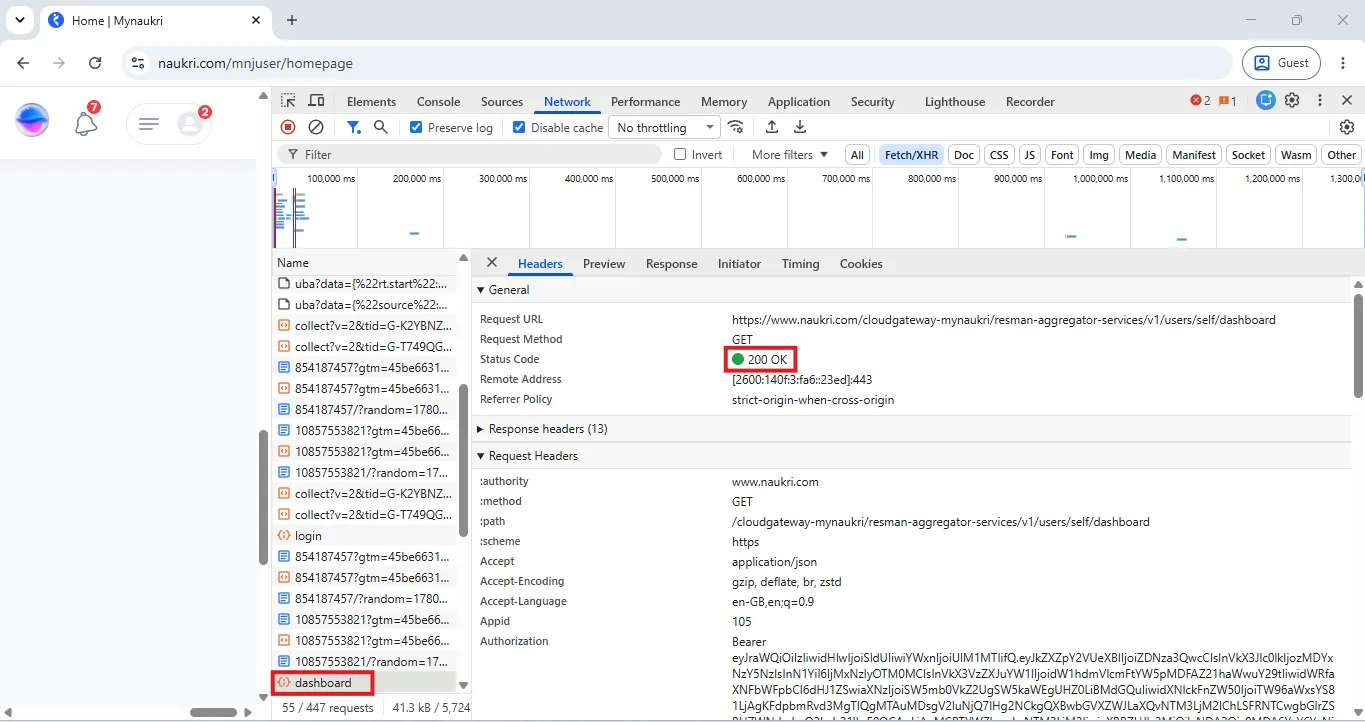Click the request list vertical scrollbar
Screen dimensions: 1365x722
point(463,461)
